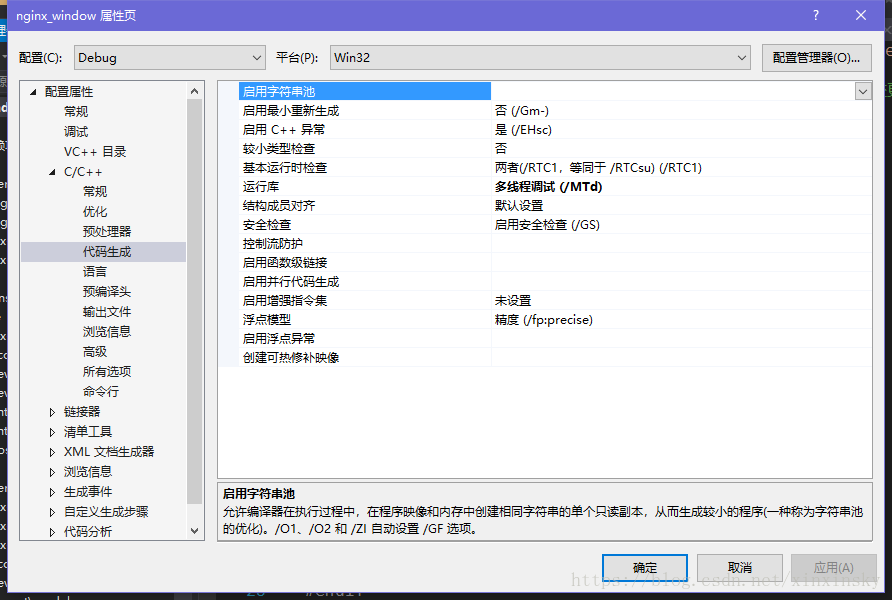
Task: Select the 优化 tree item
Action: coord(95,212)
